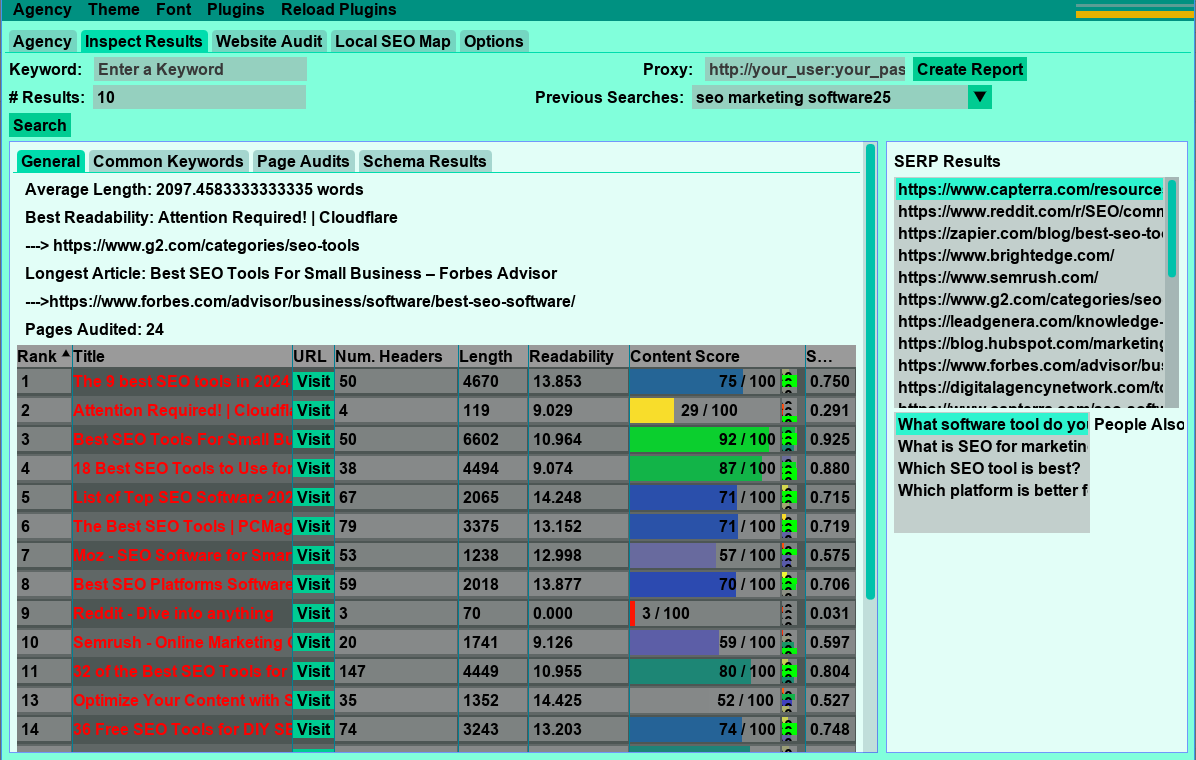Click the mini chart icon in rank 1 row
The height and width of the screenshot is (760, 1196).
click(x=789, y=382)
